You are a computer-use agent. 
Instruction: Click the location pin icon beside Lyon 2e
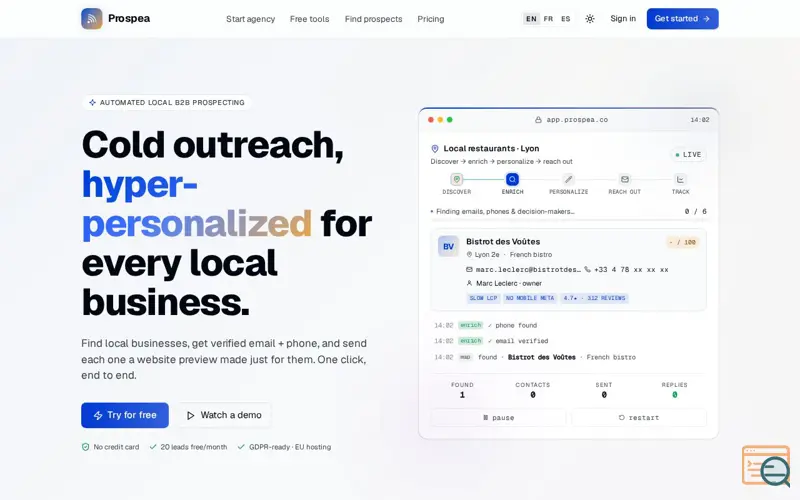coord(469,255)
